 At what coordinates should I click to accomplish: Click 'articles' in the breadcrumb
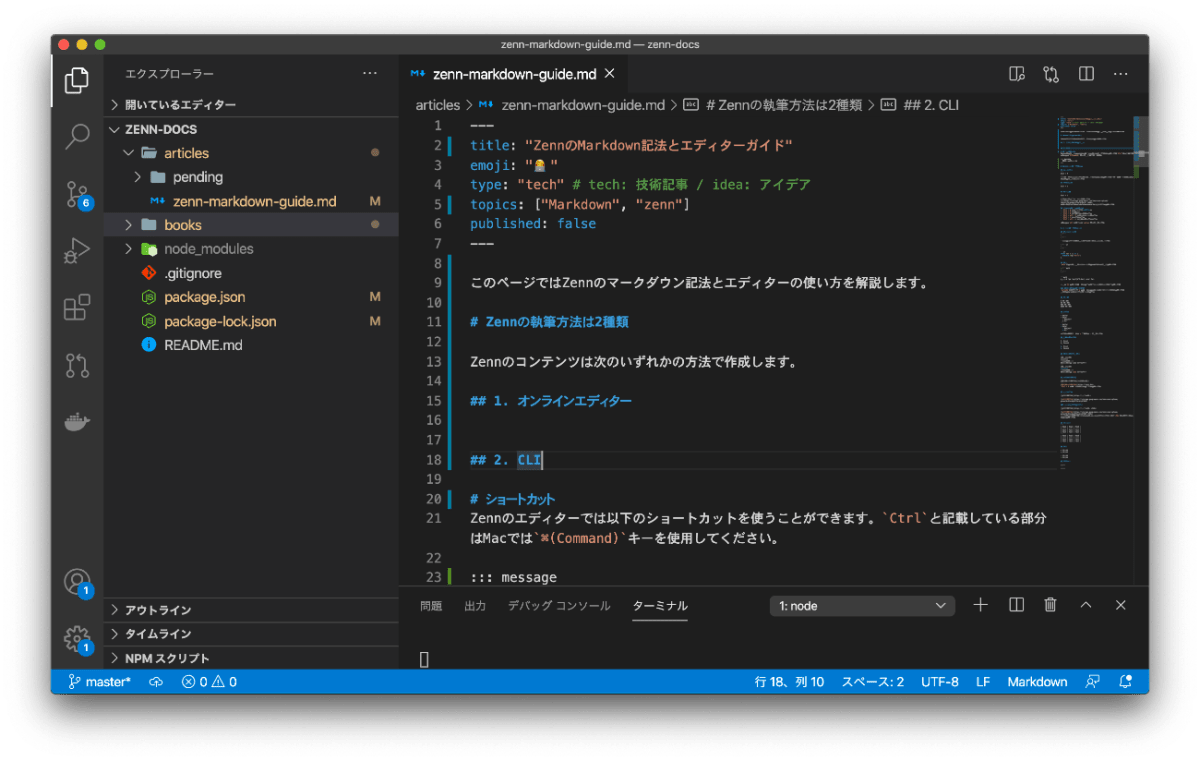[438, 105]
